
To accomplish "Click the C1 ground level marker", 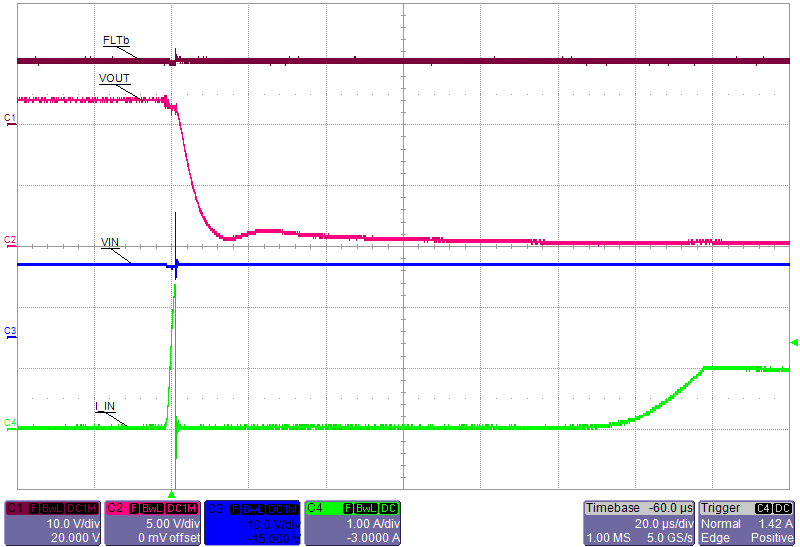I will pos(10,119).
